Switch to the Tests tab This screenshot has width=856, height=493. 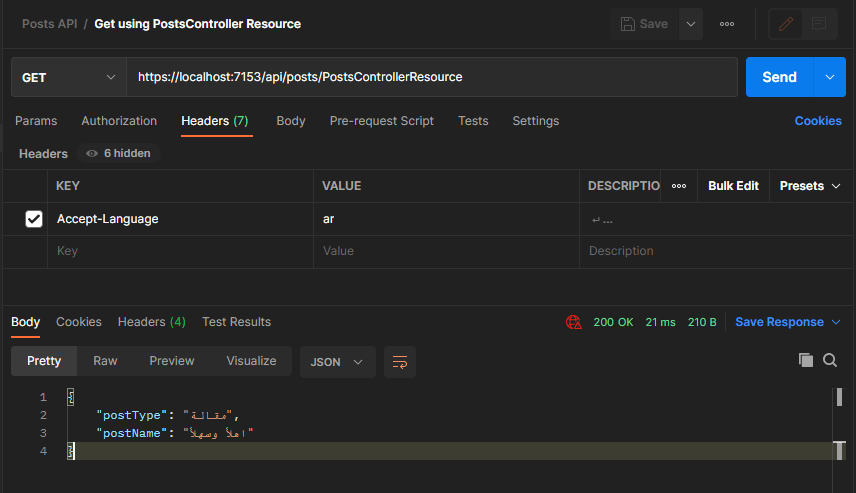click(473, 121)
